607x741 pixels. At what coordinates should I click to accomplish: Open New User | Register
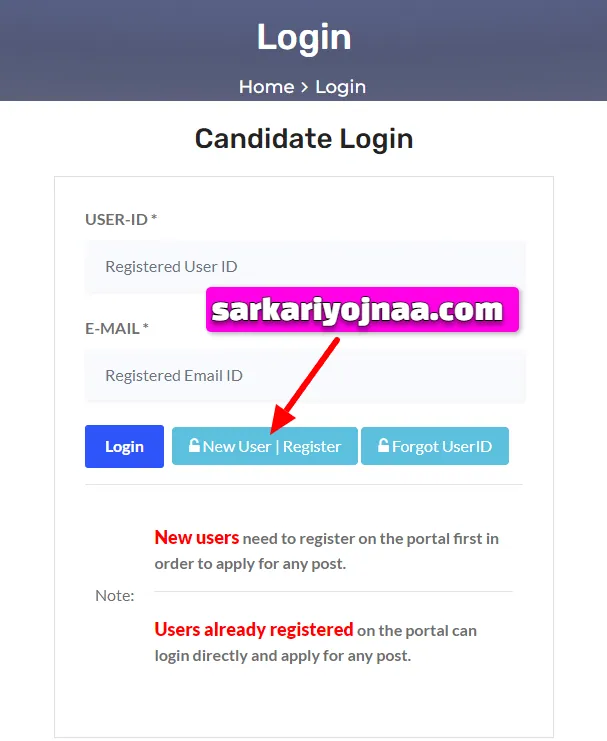[265, 446]
